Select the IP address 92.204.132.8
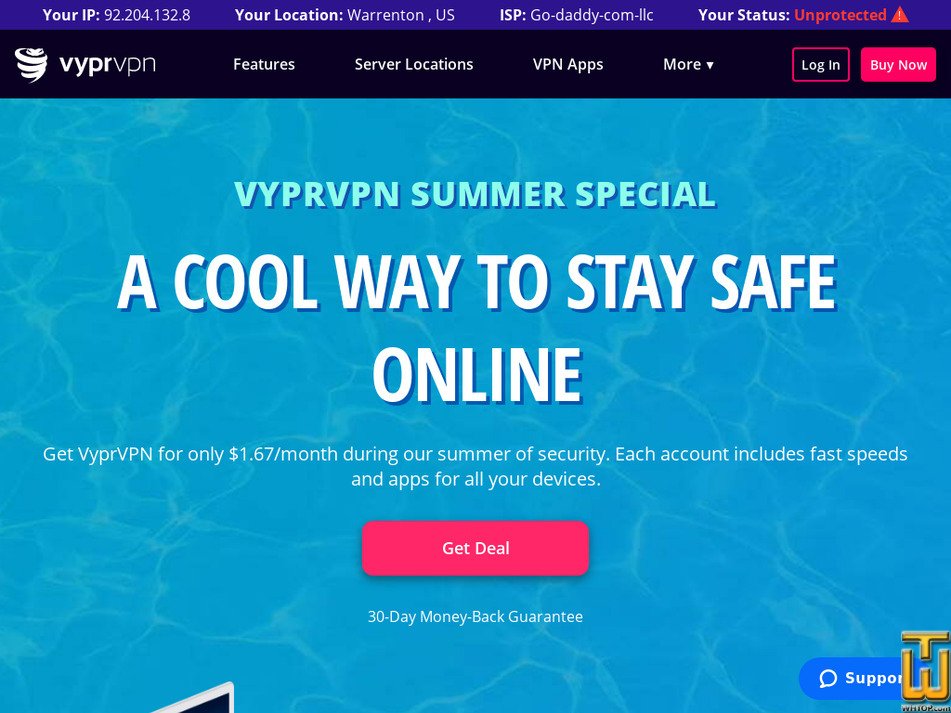 point(147,15)
